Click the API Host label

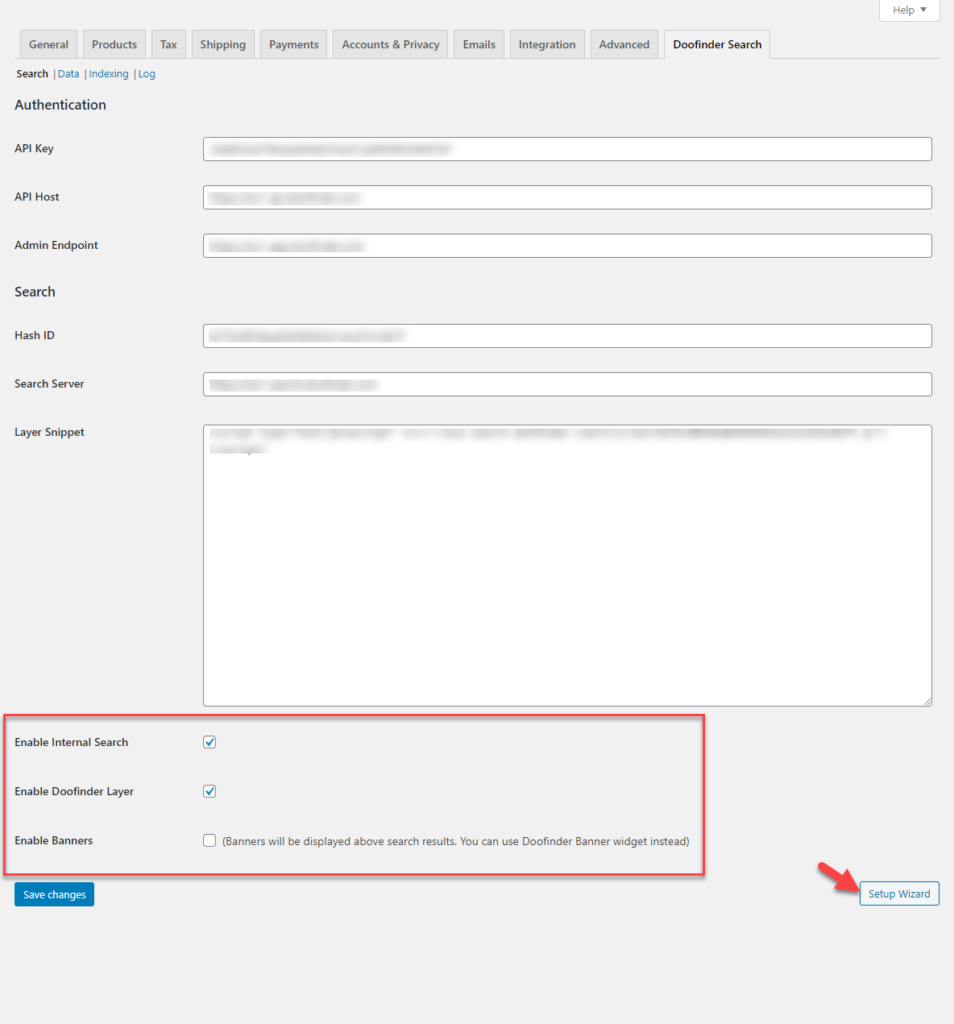tap(37, 197)
